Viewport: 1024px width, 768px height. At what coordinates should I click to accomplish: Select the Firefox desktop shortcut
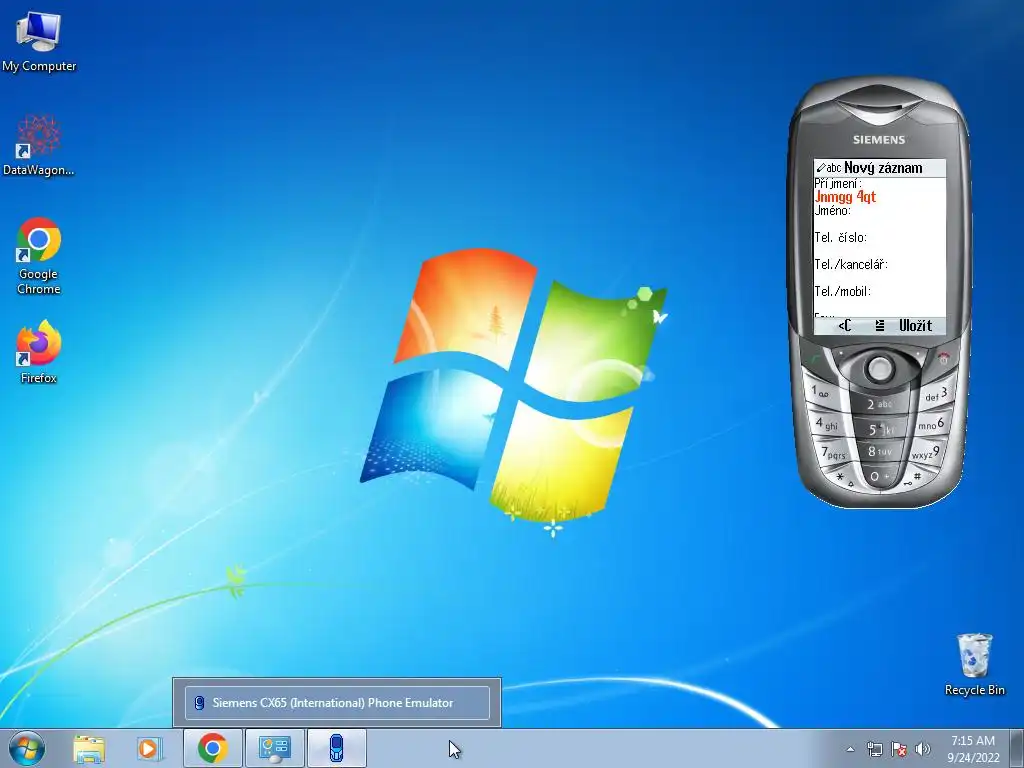[x=39, y=351]
